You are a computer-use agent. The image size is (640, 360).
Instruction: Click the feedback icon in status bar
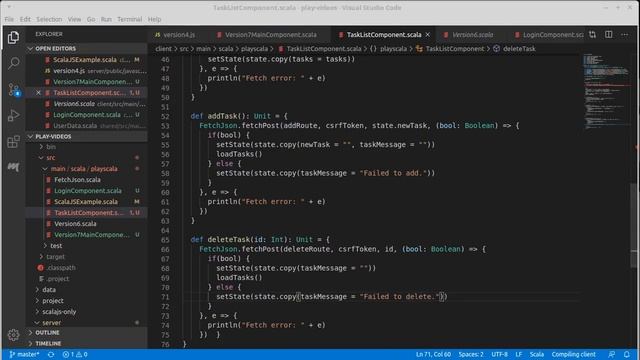click(611, 354)
